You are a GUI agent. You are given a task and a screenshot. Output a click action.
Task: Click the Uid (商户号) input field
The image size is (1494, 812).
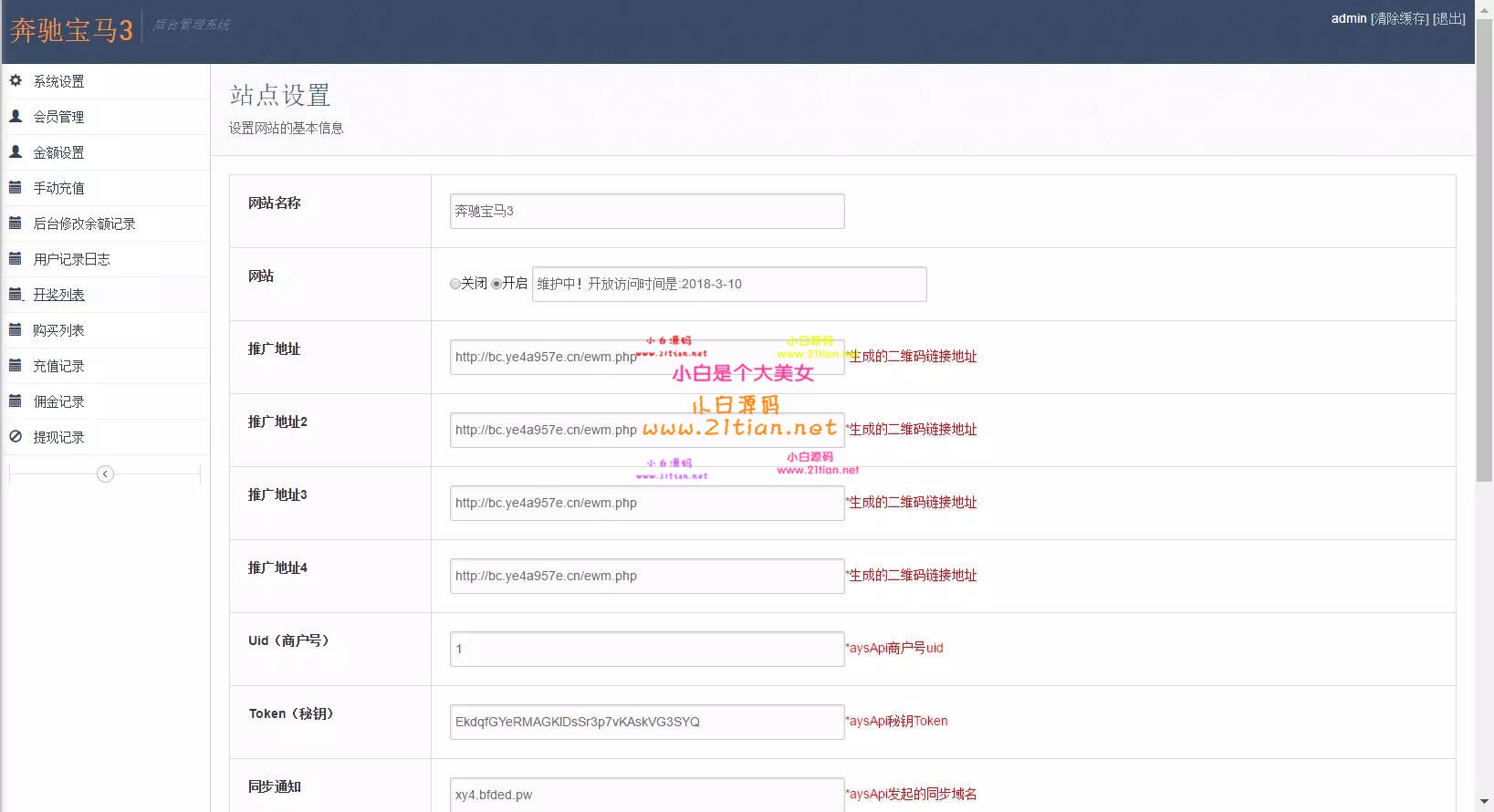coord(646,649)
